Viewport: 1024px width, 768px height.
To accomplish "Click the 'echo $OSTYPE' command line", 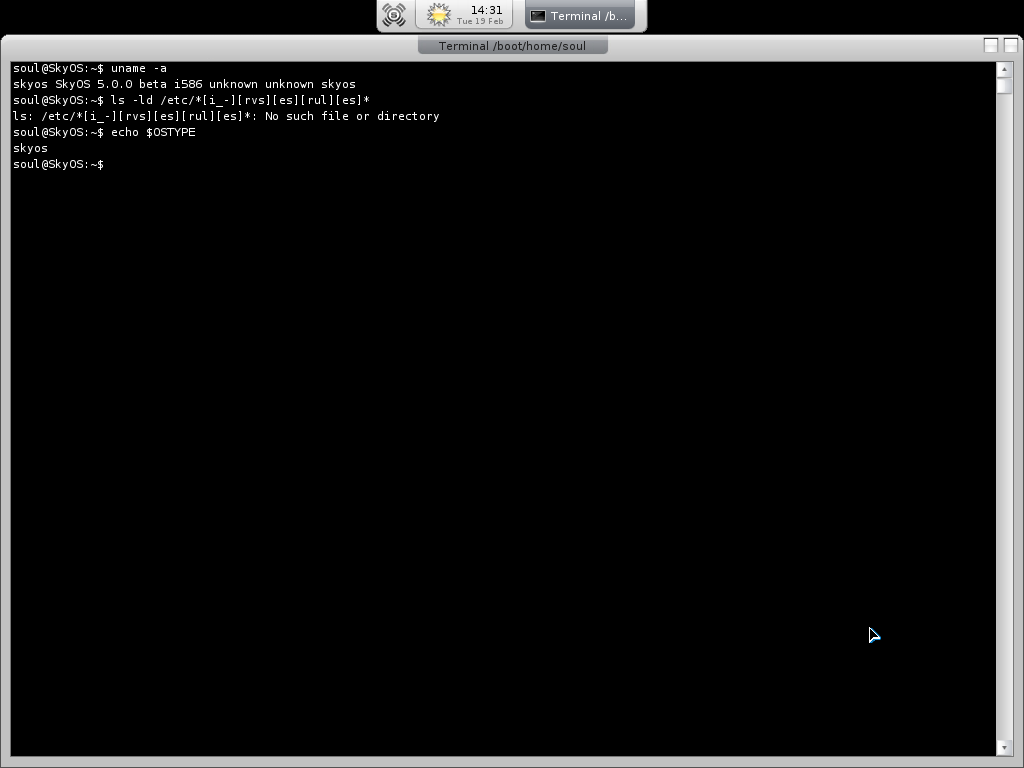I will pos(104,132).
